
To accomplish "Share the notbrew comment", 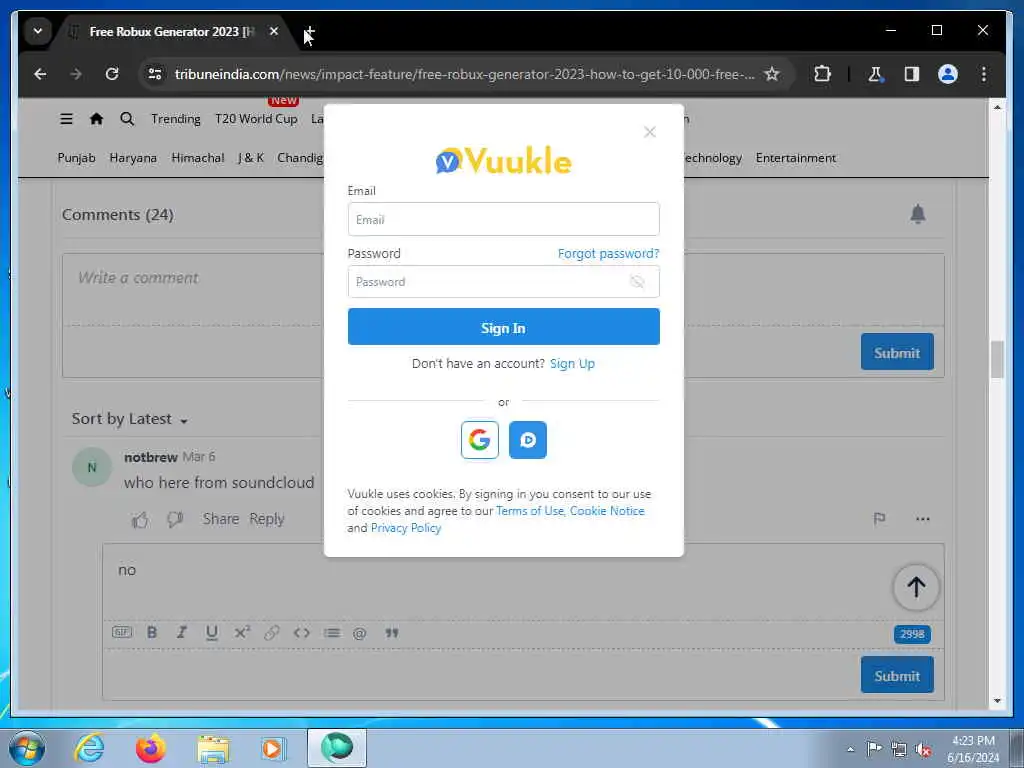I will 221,519.
